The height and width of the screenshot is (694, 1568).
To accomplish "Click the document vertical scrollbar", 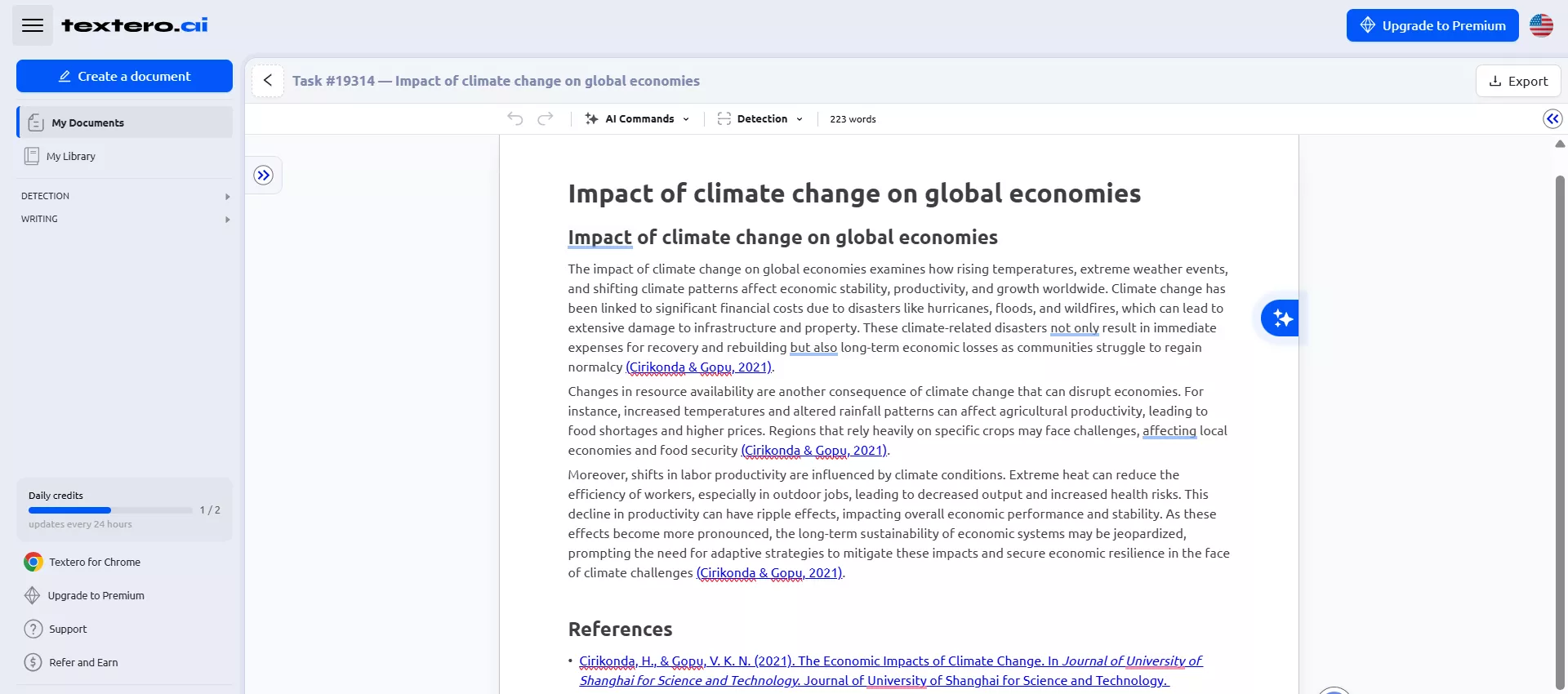I will (1560, 408).
